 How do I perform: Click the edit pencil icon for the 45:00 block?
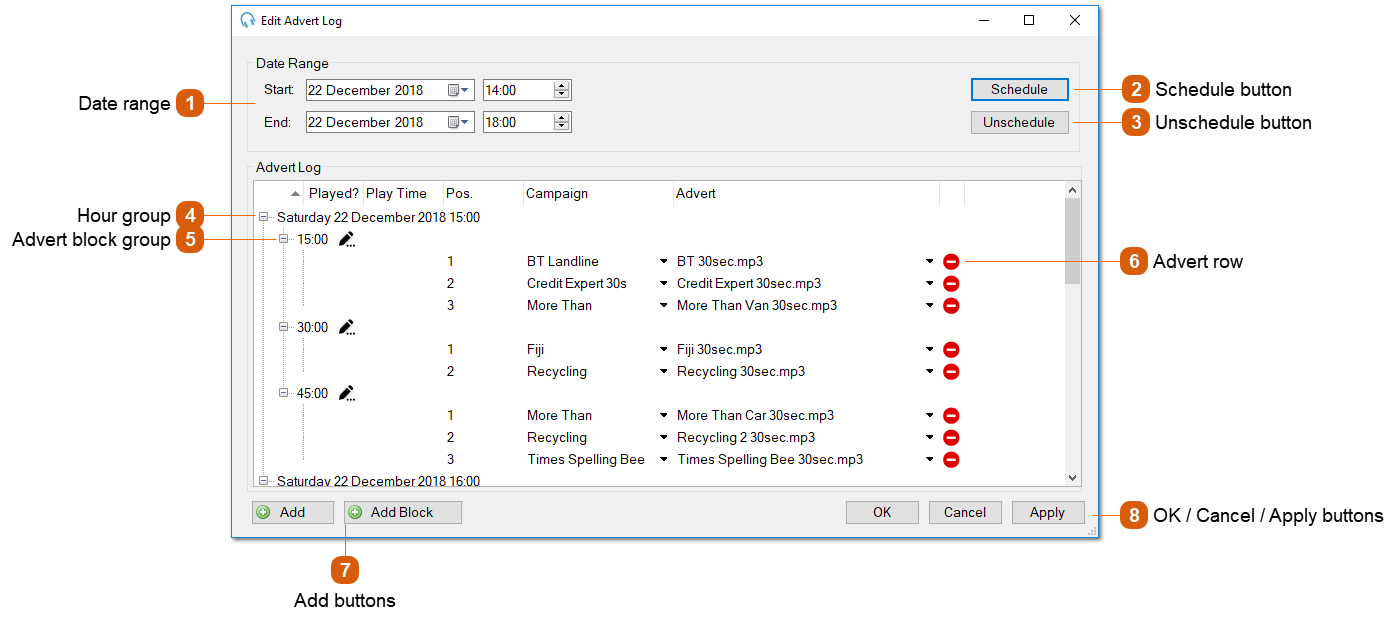347,393
